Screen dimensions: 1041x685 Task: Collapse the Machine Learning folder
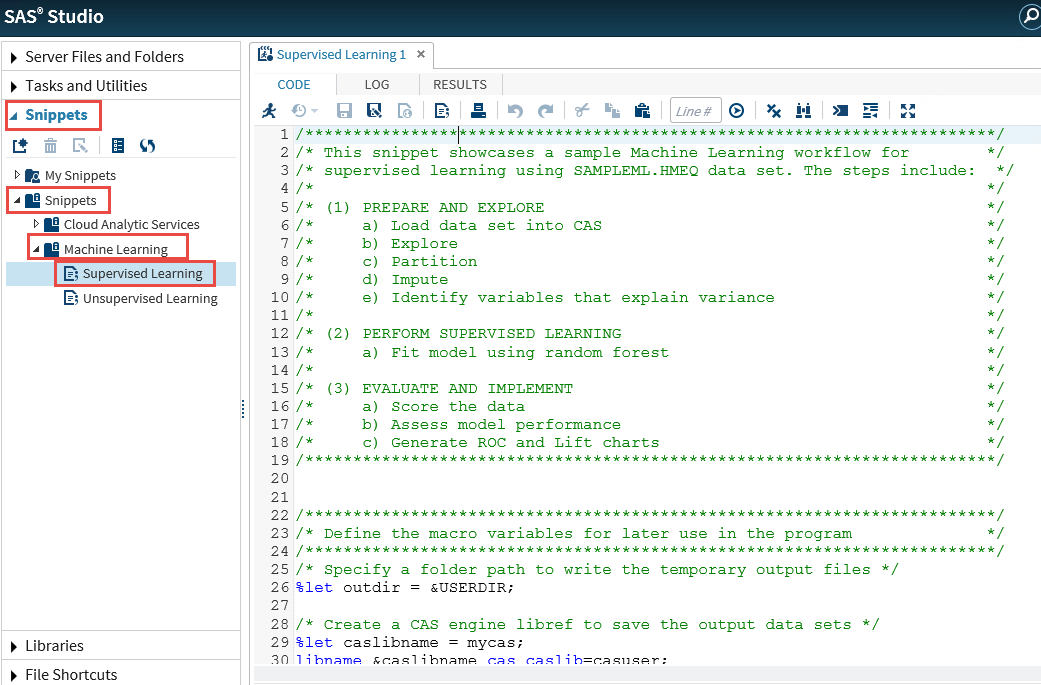tap(37, 249)
